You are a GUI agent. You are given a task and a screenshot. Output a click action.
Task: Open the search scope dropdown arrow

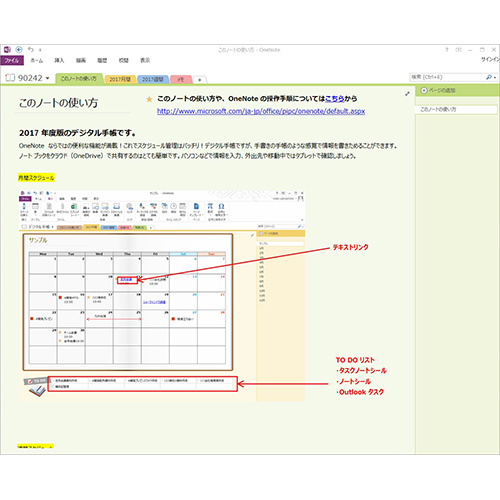coord(495,77)
